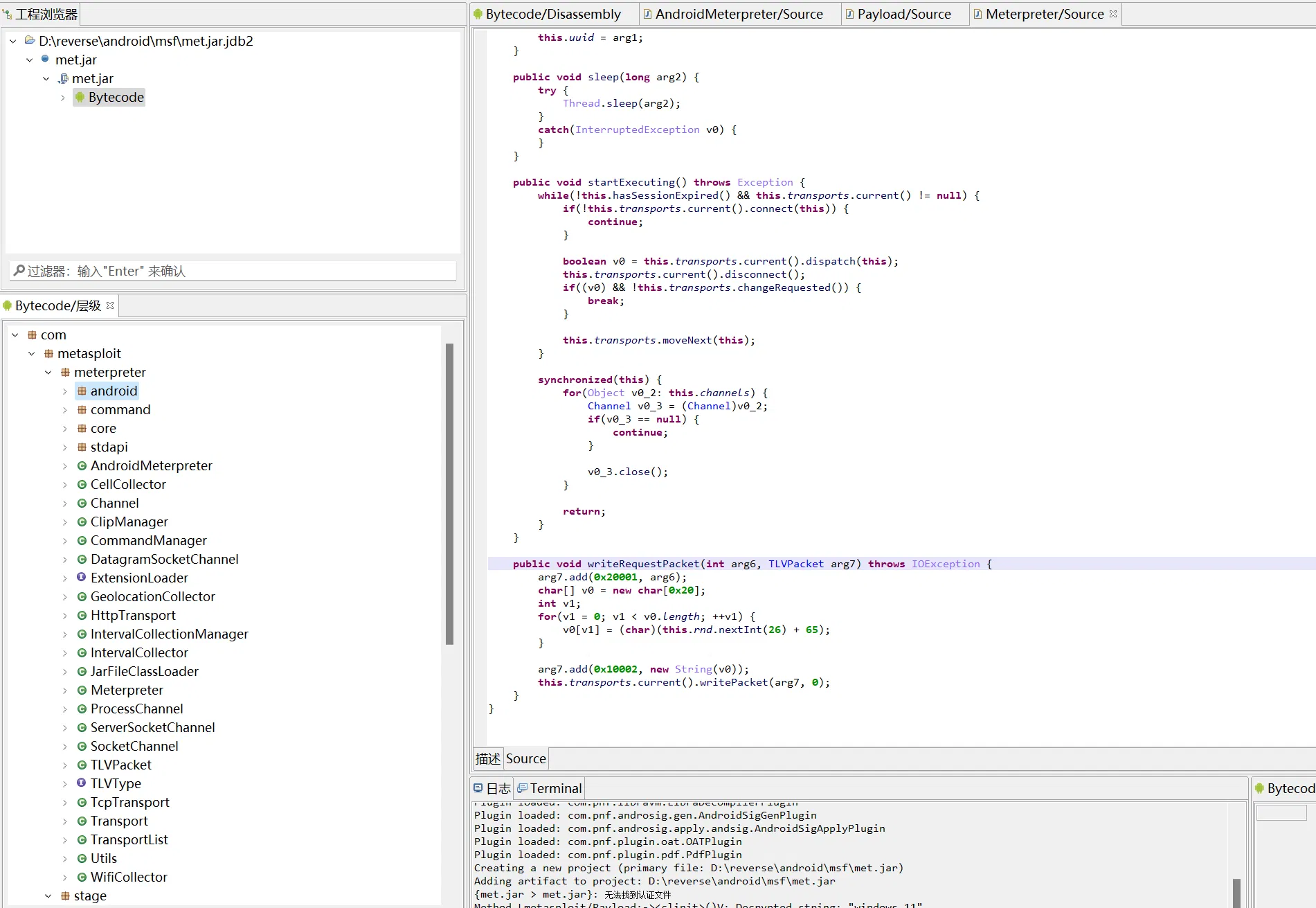The height and width of the screenshot is (908, 1316).
Task: Click startExecuting method name in code
Action: [631, 182]
